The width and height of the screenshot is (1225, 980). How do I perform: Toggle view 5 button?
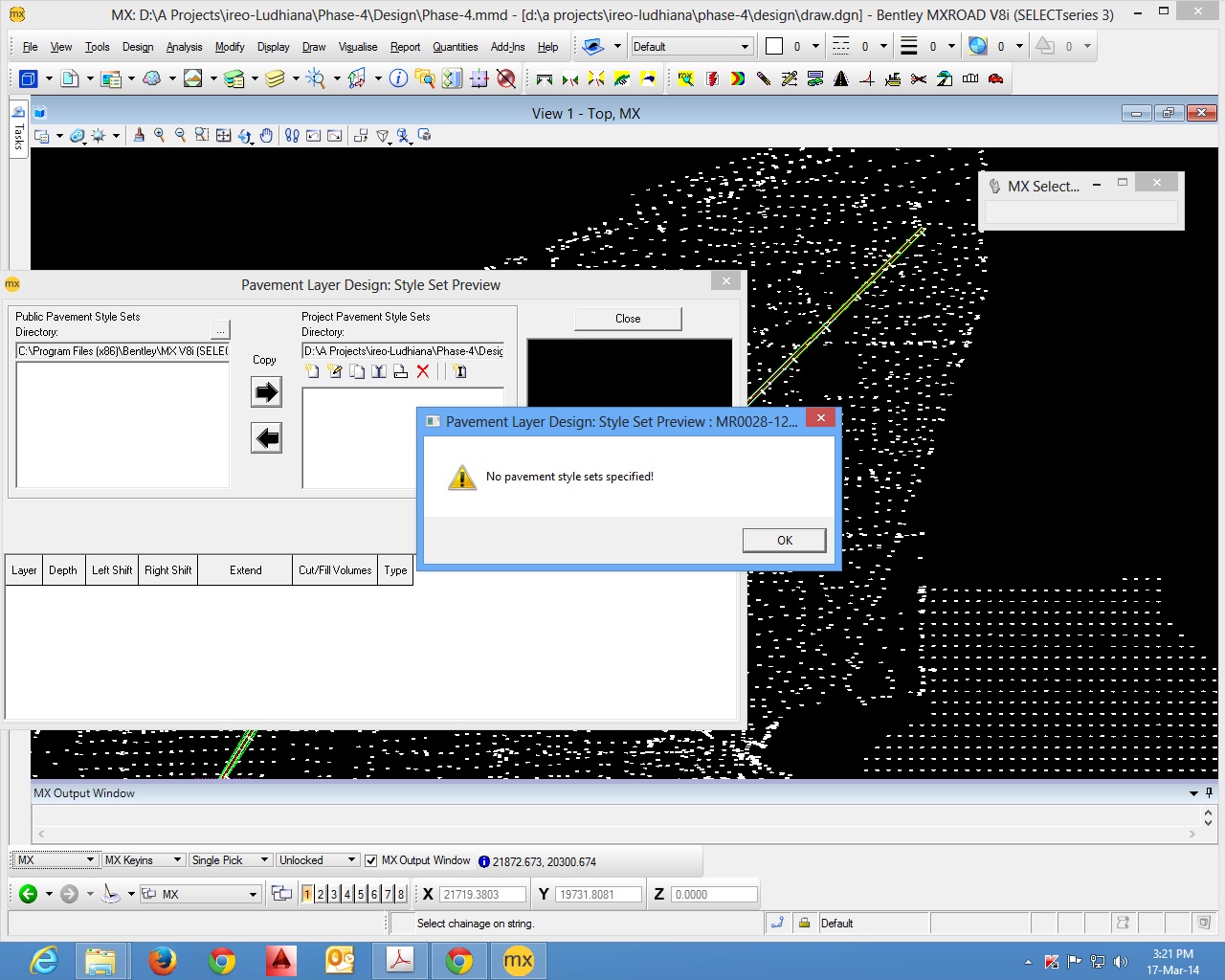point(361,894)
